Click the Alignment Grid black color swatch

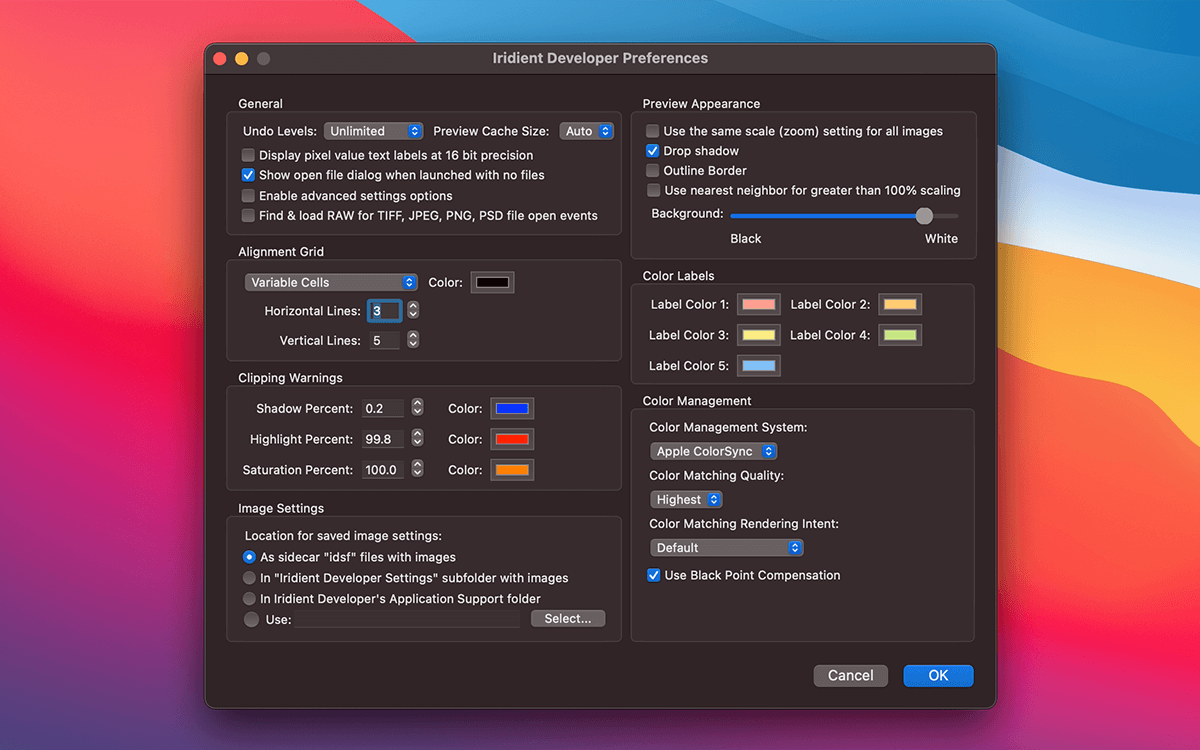493,282
